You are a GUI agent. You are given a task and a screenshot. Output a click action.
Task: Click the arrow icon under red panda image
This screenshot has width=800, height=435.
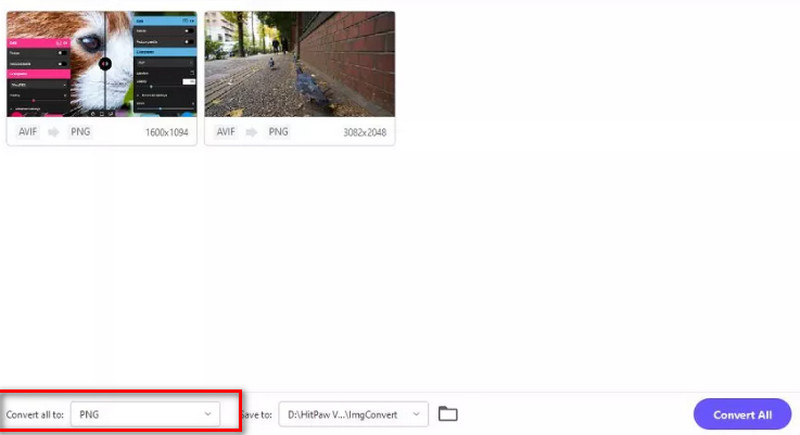coord(53,132)
